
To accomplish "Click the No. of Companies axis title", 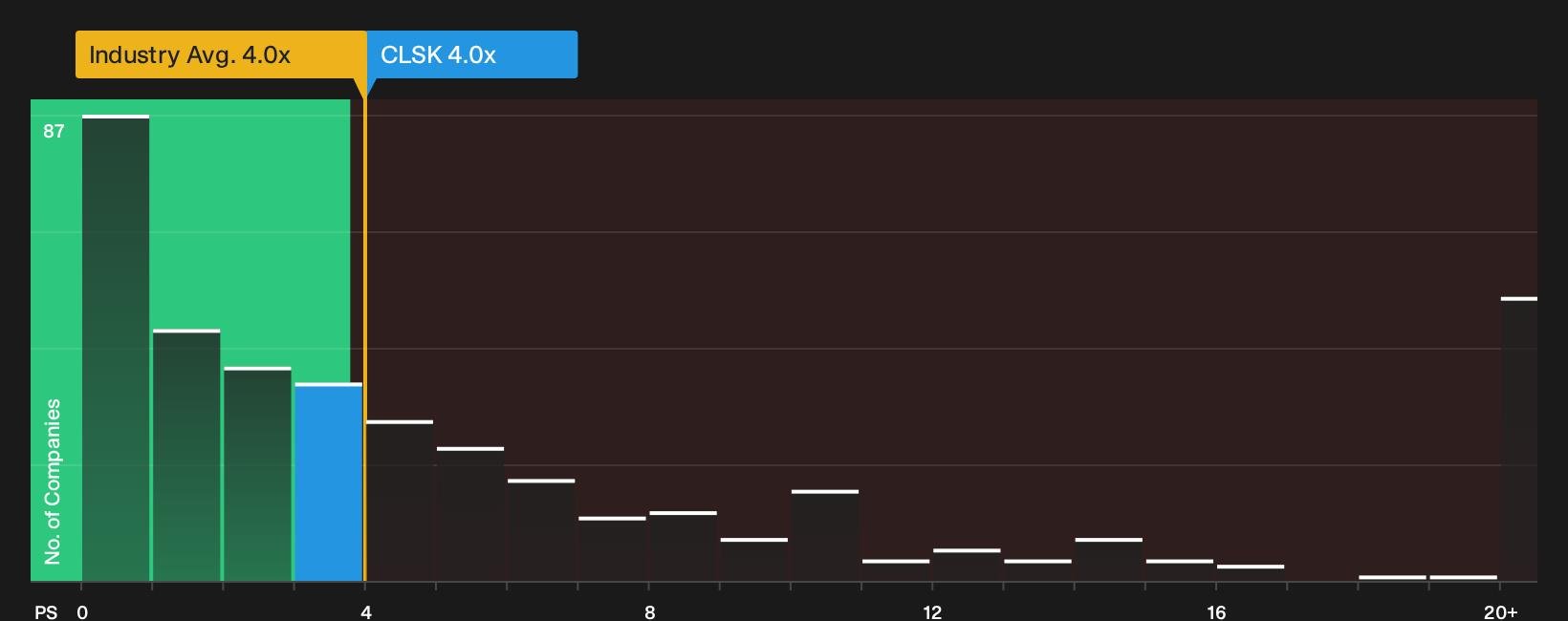I will 53,482.
